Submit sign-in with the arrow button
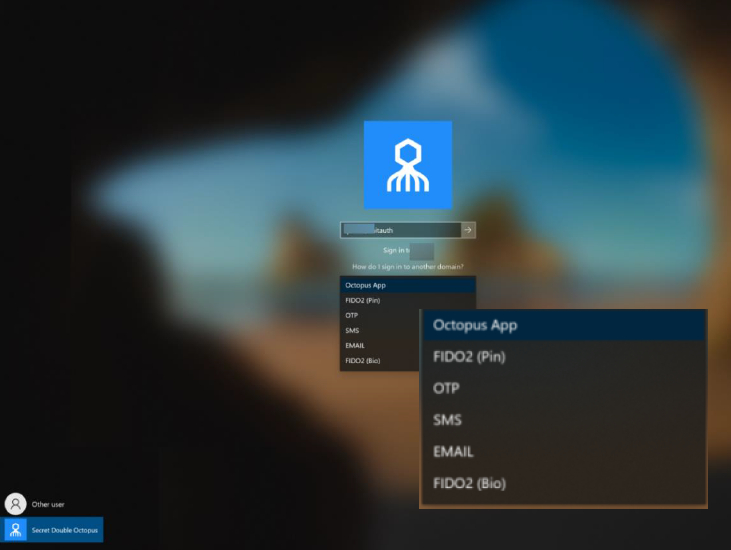Viewport: 731px width, 550px height. (x=468, y=230)
